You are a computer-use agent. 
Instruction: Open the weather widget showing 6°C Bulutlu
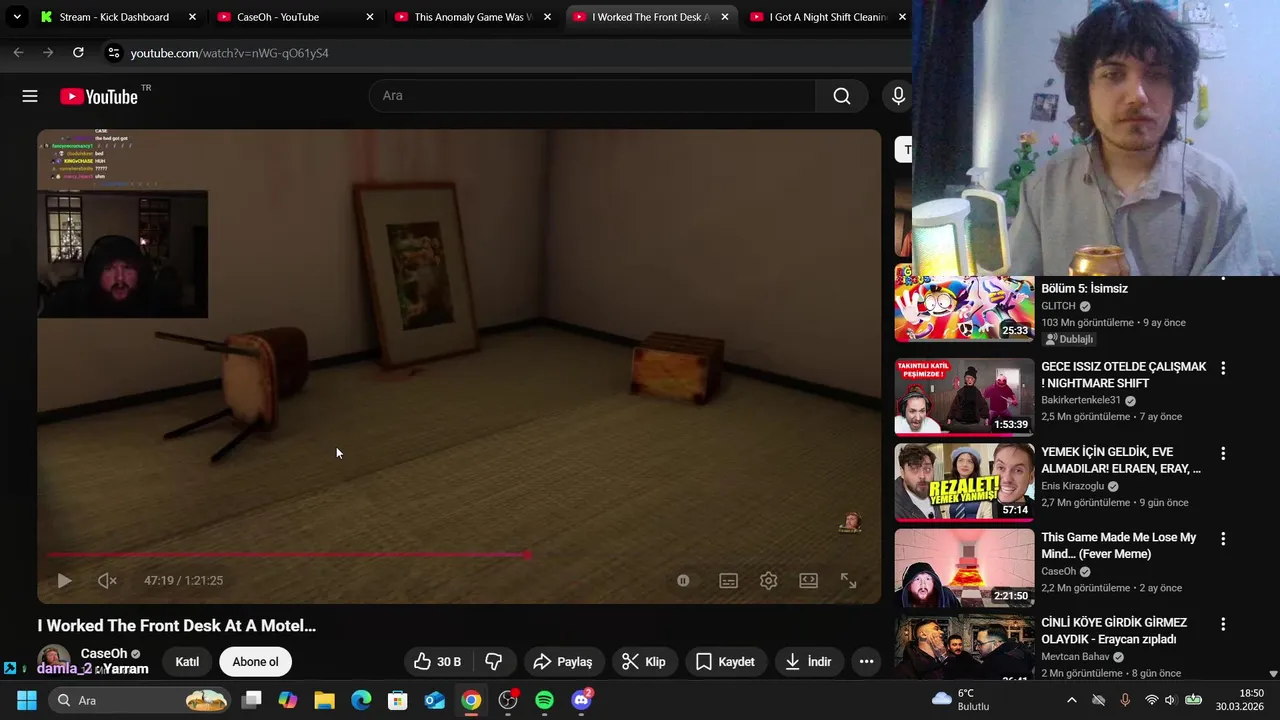(960, 700)
